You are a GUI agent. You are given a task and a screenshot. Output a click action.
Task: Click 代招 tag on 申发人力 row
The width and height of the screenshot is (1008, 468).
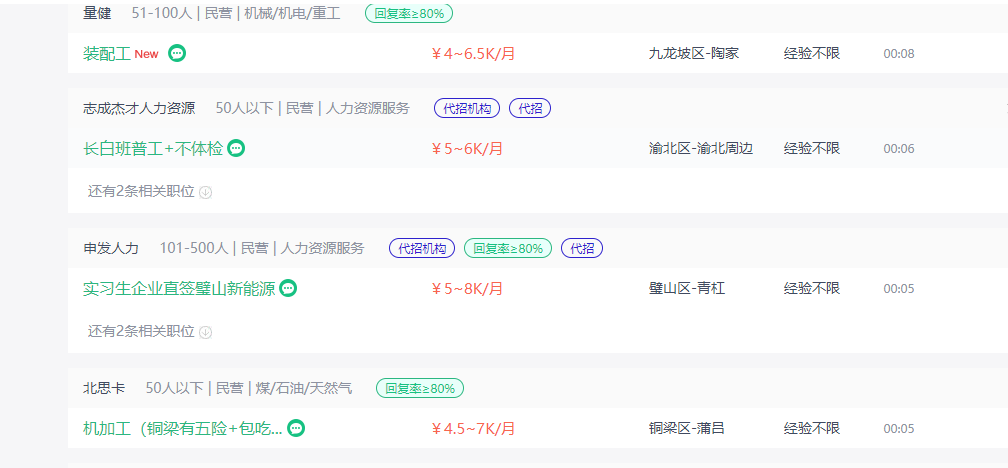(582, 248)
